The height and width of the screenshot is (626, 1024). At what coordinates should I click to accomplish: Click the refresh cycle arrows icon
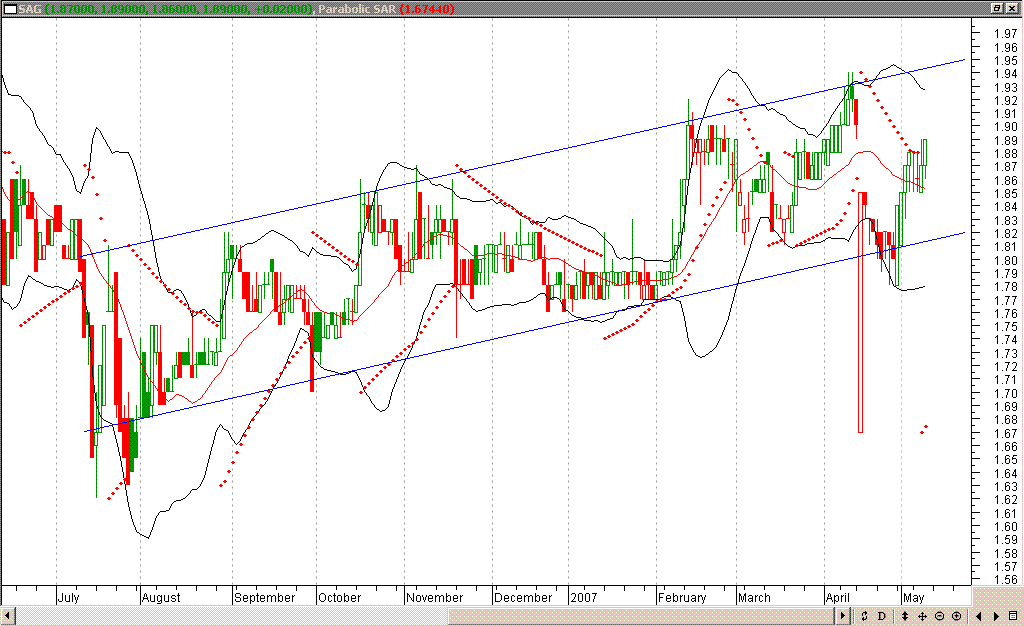tap(864, 616)
